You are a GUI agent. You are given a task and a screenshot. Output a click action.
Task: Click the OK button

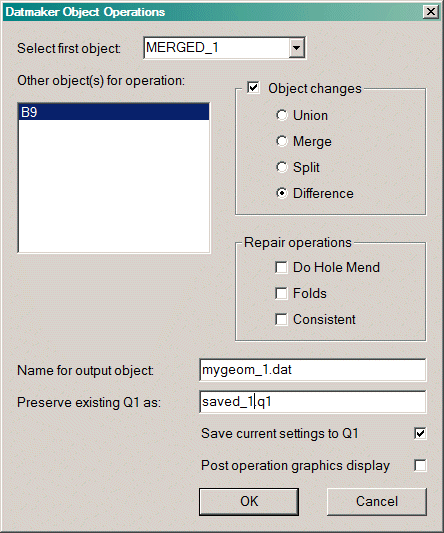249,502
